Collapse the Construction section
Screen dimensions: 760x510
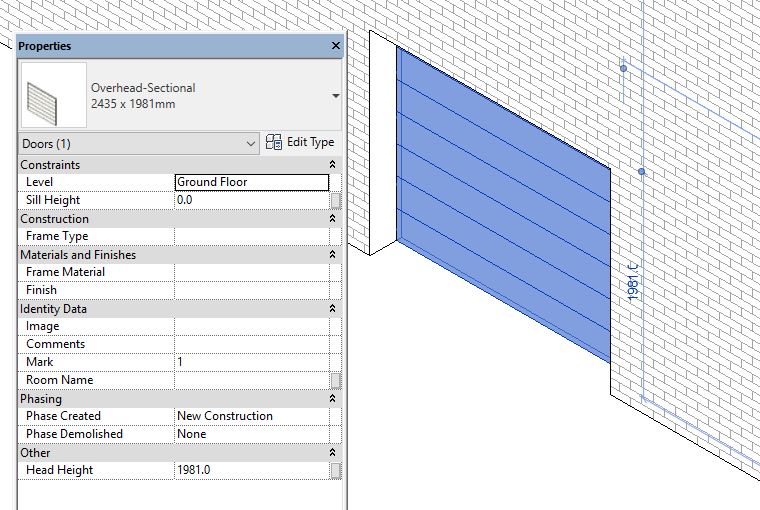[x=332, y=219]
